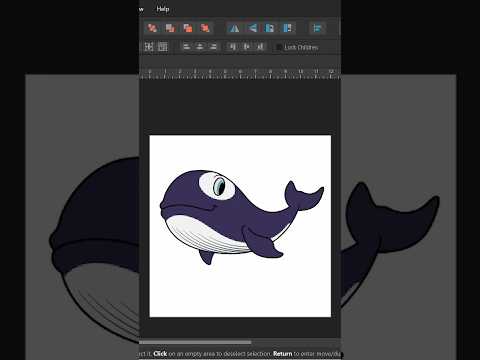Click the four-square grid icon in context toolbar

(x=149, y=47)
